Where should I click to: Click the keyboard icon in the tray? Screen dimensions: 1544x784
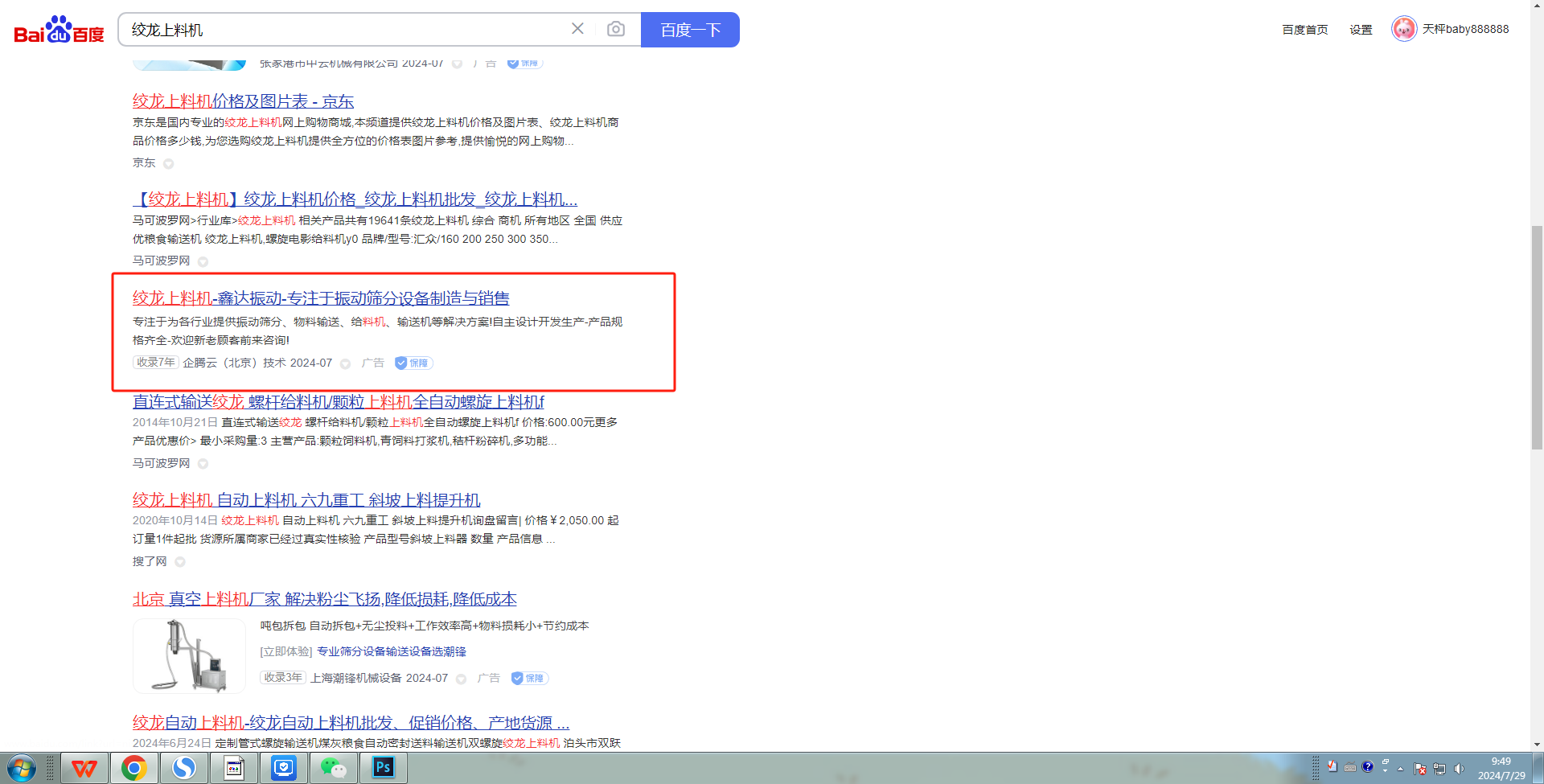coord(1350,767)
